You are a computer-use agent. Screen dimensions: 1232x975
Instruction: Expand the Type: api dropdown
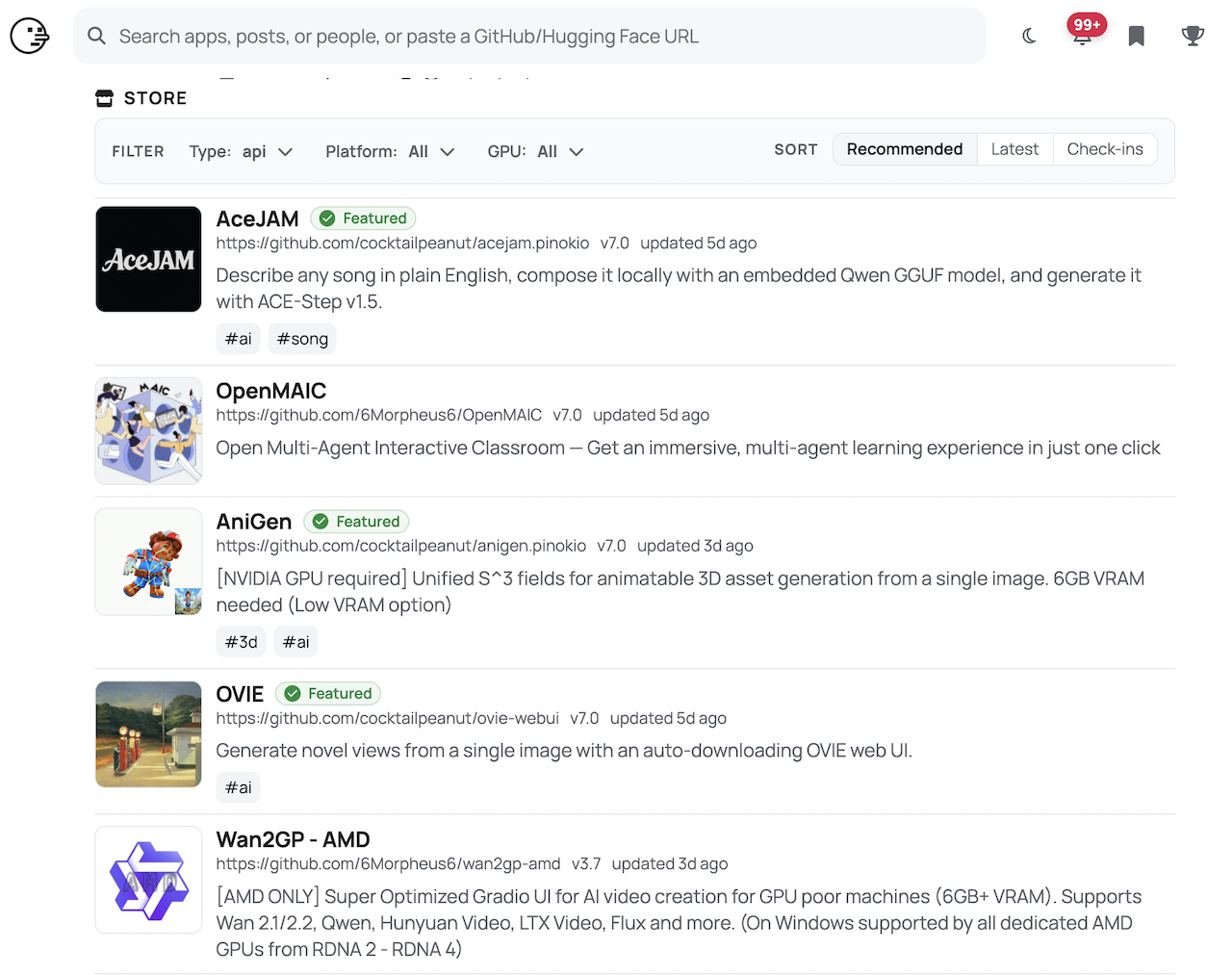click(241, 152)
